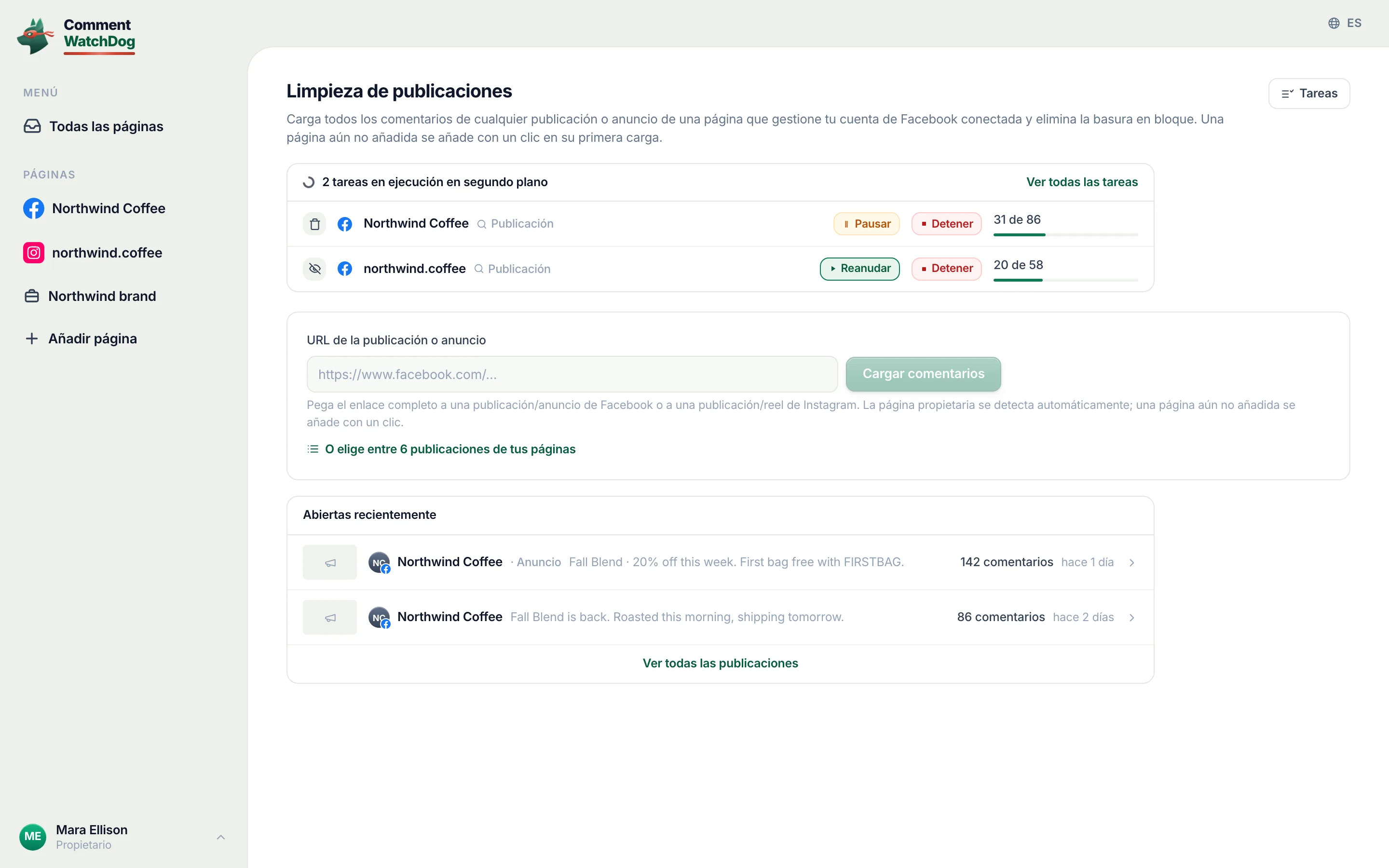Click the Instagram icon beside northwind.coffee in sidebar
Image resolution: width=1389 pixels, height=868 pixels.
pyautogui.click(x=33, y=253)
